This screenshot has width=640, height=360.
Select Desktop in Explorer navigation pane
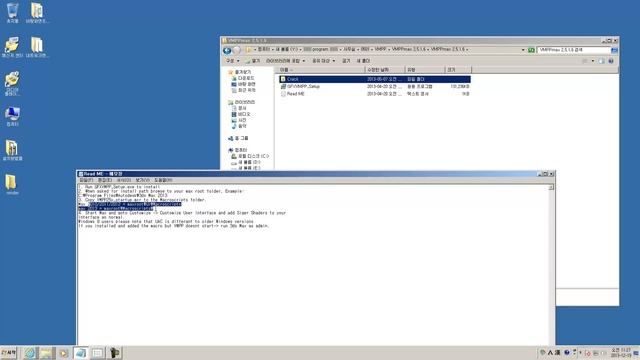coord(243,84)
